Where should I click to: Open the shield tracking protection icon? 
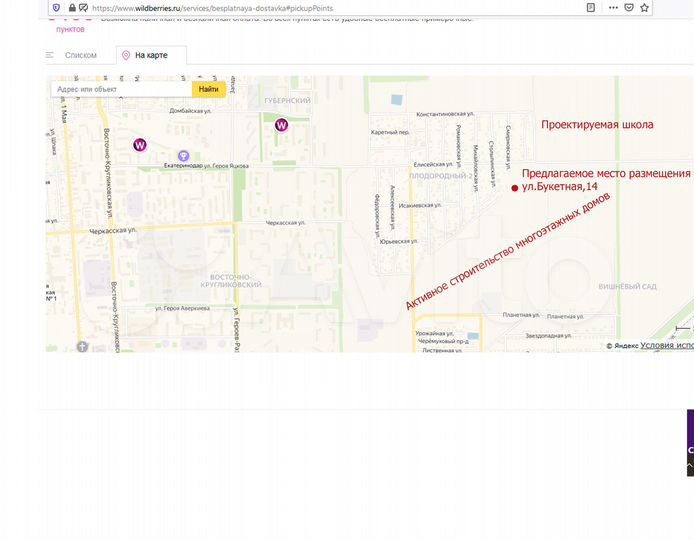(x=56, y=7)
